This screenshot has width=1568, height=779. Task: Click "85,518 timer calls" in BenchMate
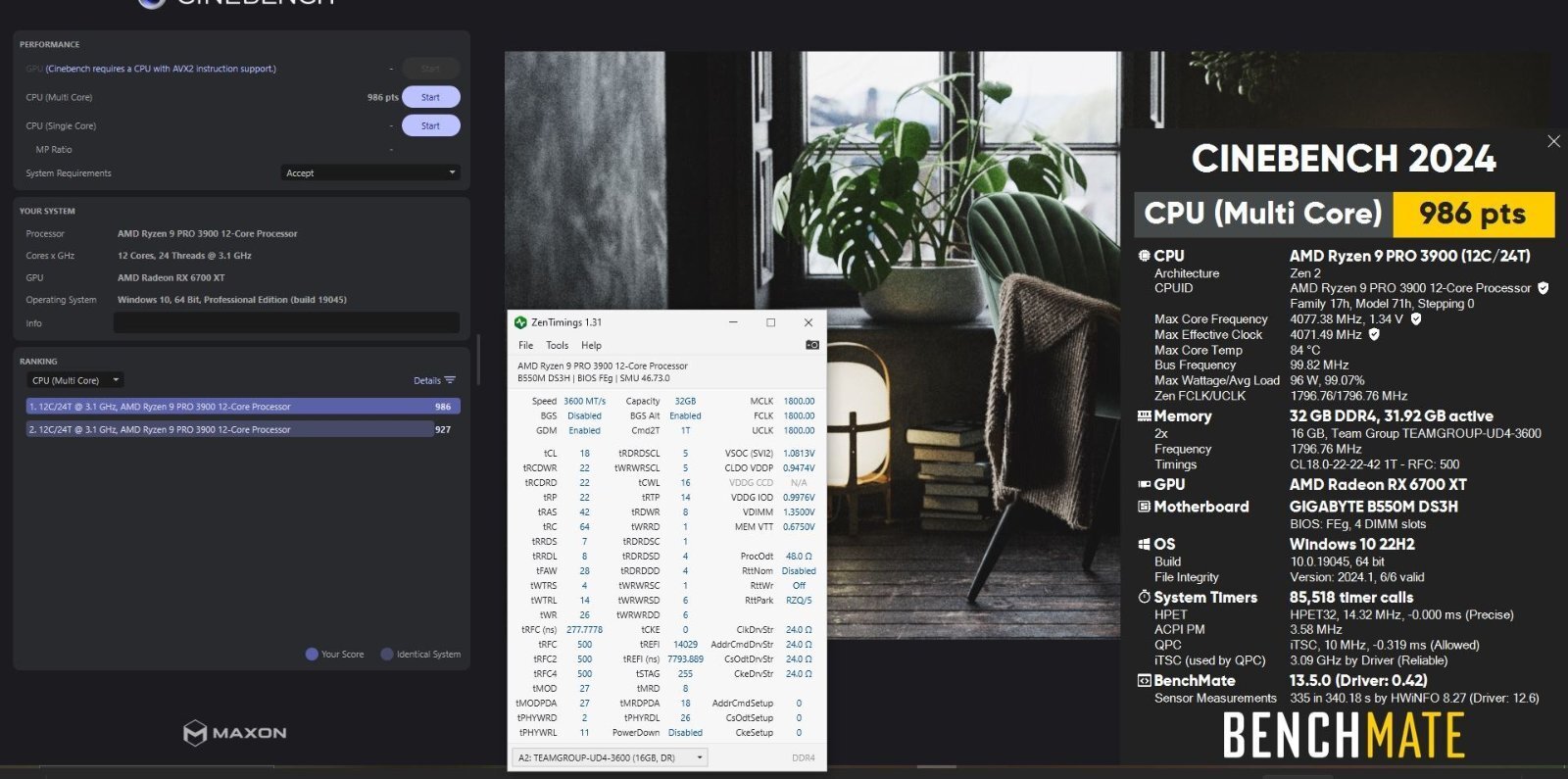1351,597
